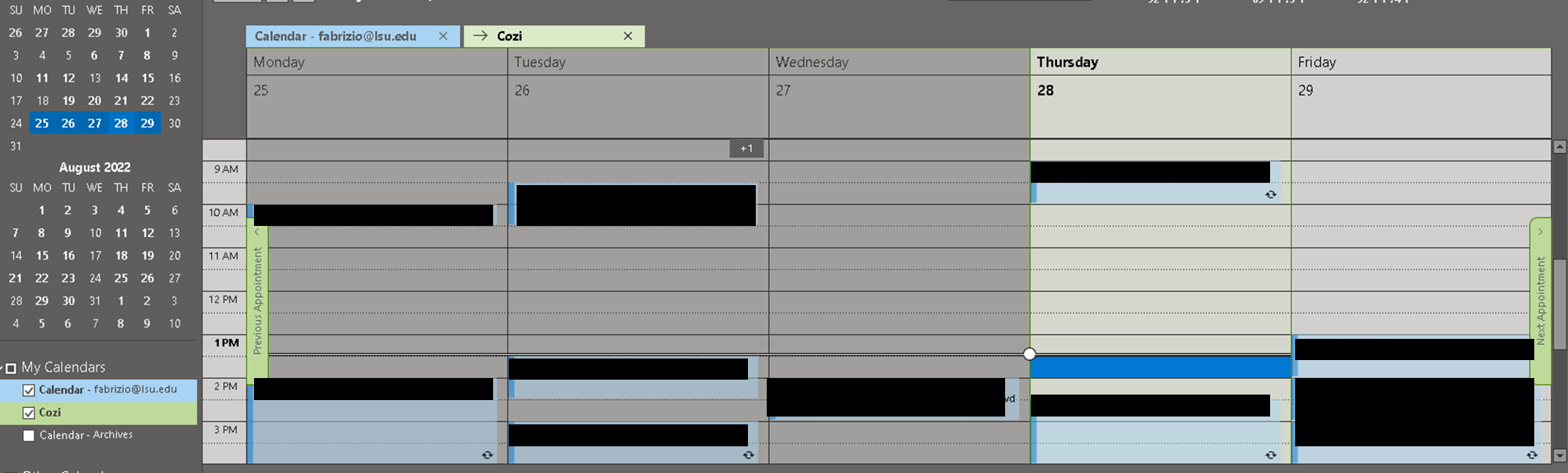
Task: Close the Calendar fabrizio@lsu.edu tab
Action: [443, 36]
